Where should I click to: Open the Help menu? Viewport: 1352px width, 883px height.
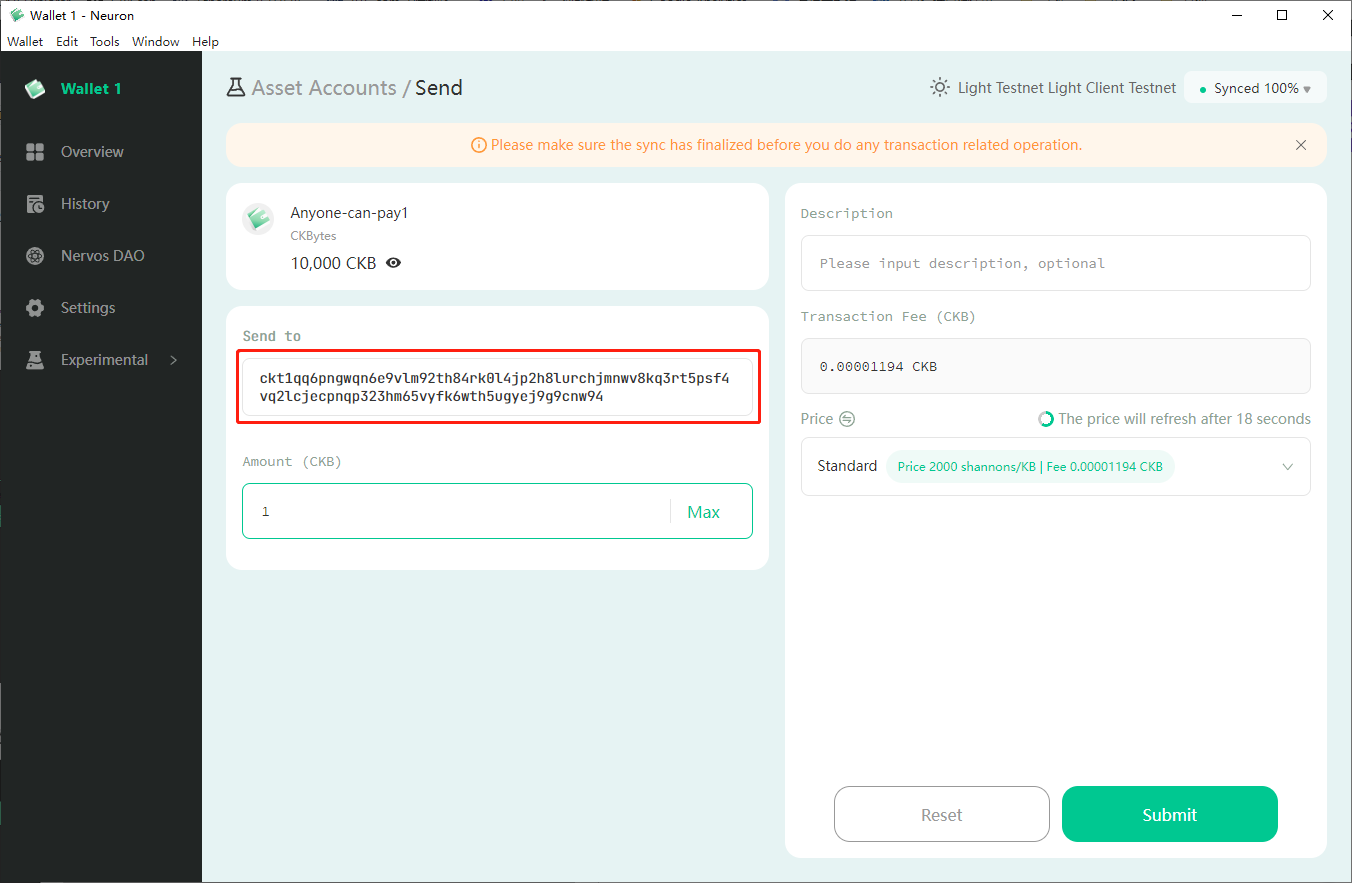[x=205, y=42]
